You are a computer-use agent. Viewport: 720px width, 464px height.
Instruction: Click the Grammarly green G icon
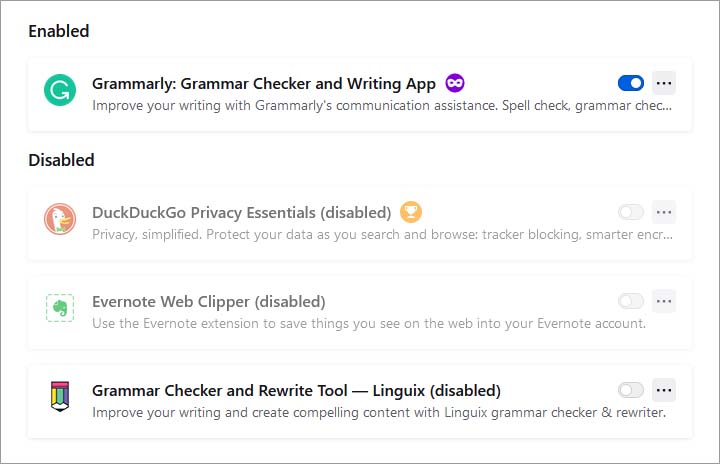[60, 93]
